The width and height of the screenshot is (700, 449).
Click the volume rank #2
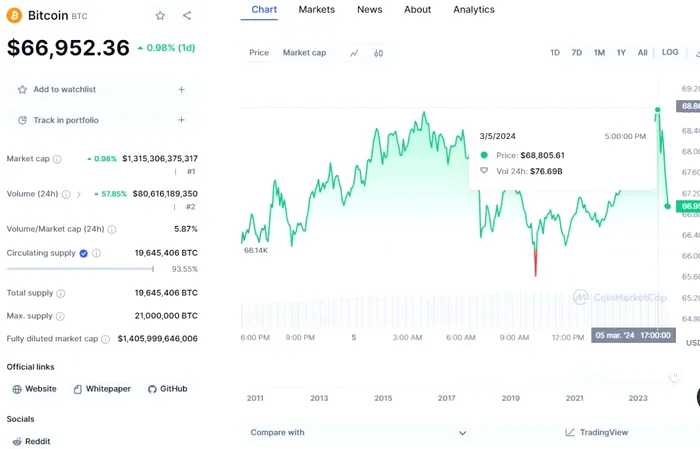[191, 207]
